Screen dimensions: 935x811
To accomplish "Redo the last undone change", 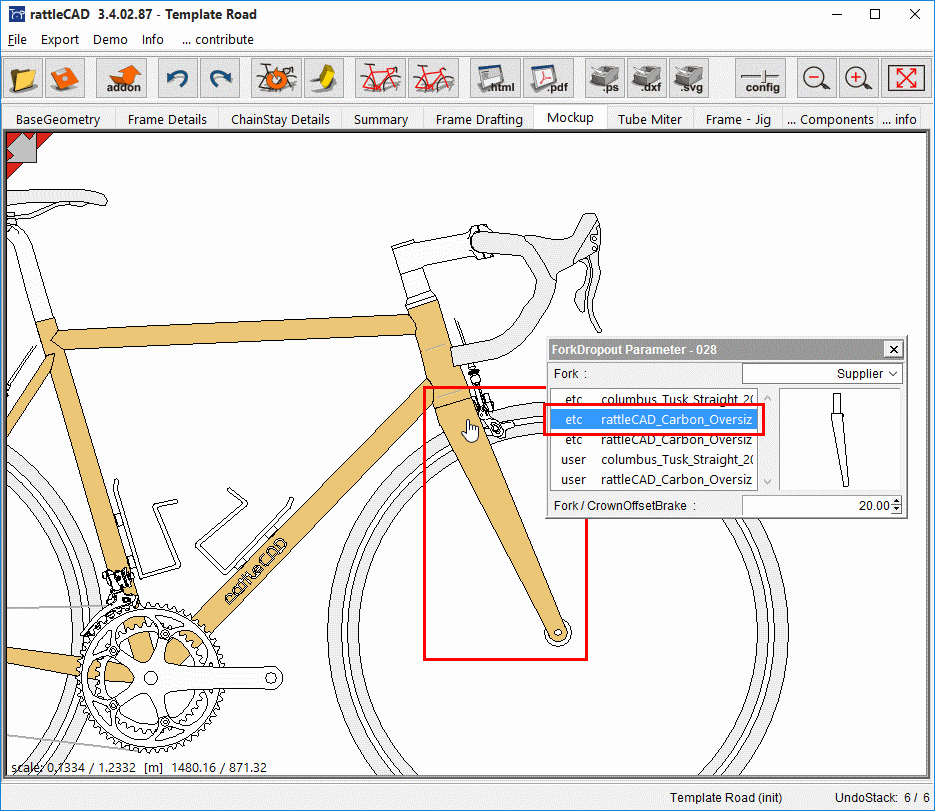I will [x=220, y=78].
